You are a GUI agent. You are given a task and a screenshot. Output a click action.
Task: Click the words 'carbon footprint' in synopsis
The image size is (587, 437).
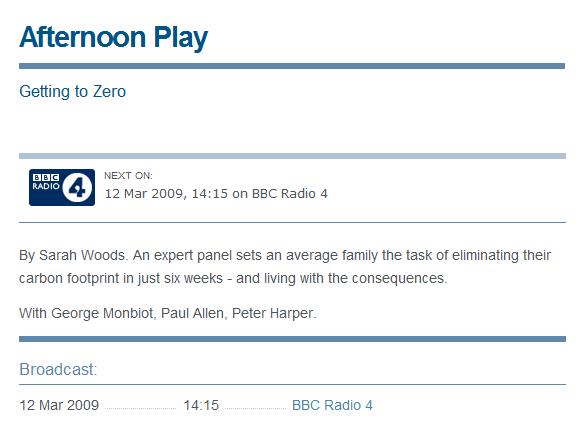pos(69,278)
